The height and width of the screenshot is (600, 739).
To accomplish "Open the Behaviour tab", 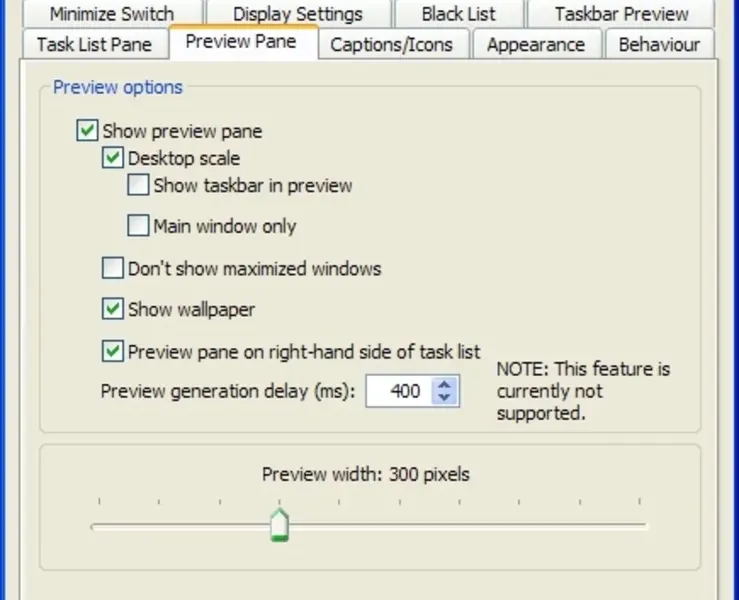I will tap(658, 45).
